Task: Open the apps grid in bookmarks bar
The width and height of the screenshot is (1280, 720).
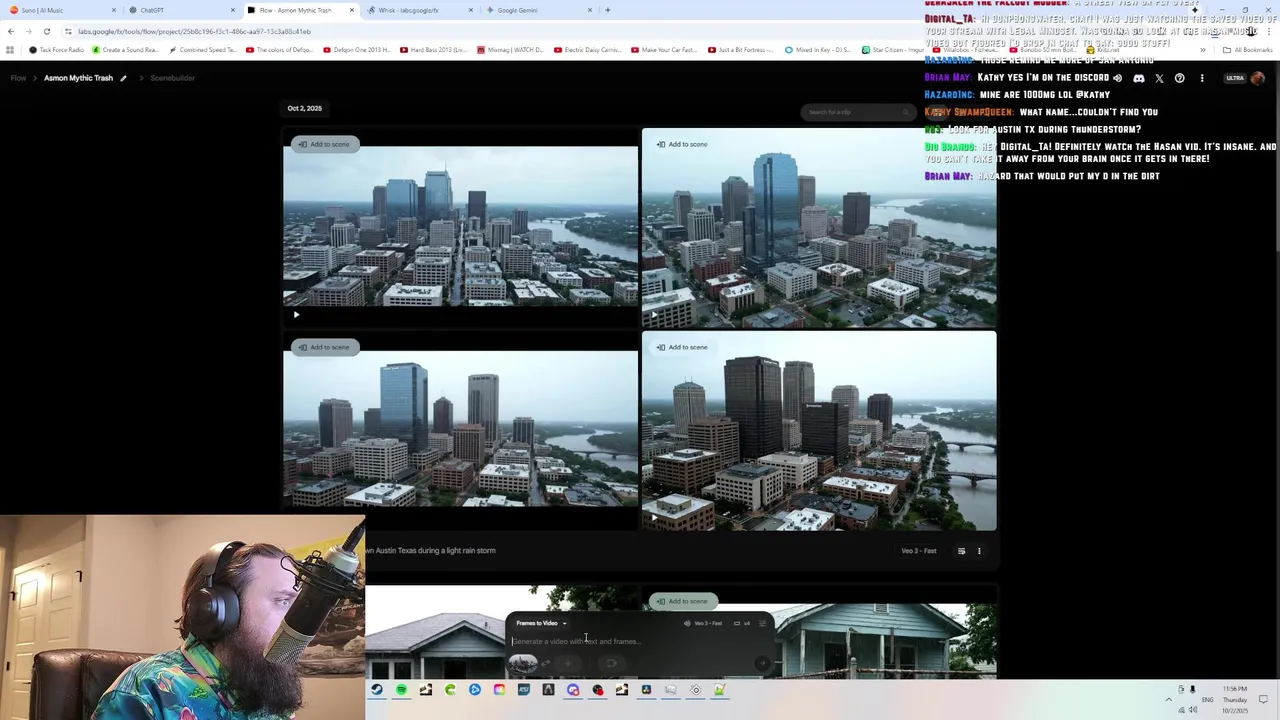Action: point(10,50)
